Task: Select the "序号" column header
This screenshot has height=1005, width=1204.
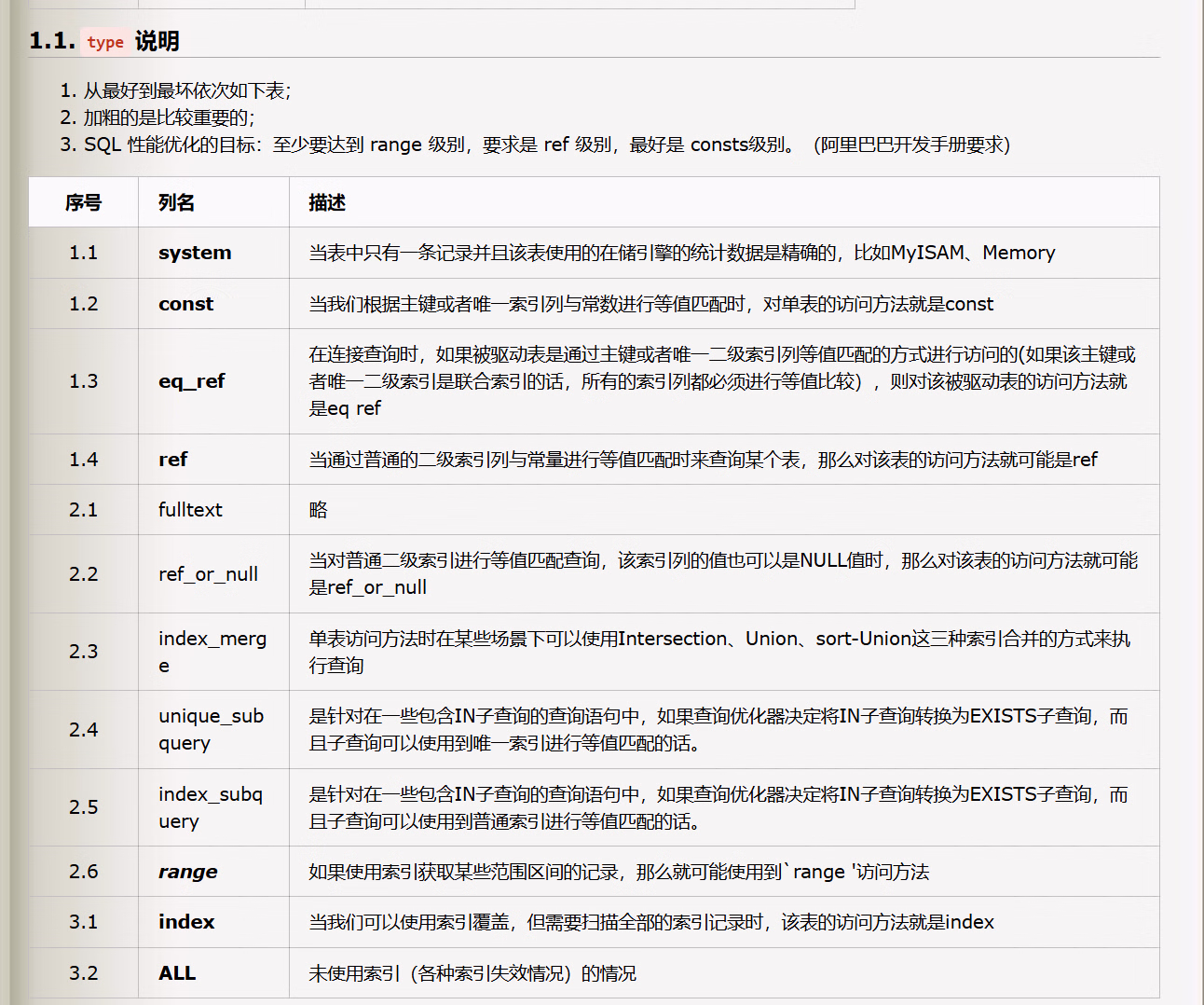Action: pyautogui.click(x=83, y=202)
